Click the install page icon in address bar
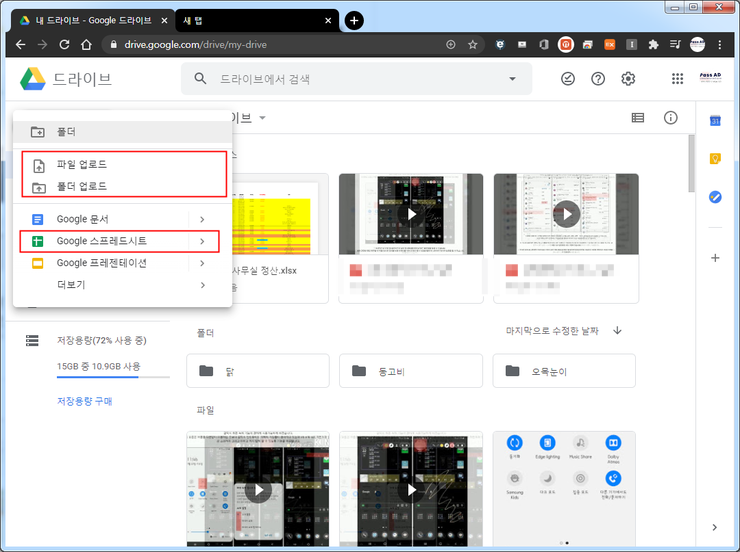Screen dimensions: 740x552 pyautogui.click(x=451, y=45)
